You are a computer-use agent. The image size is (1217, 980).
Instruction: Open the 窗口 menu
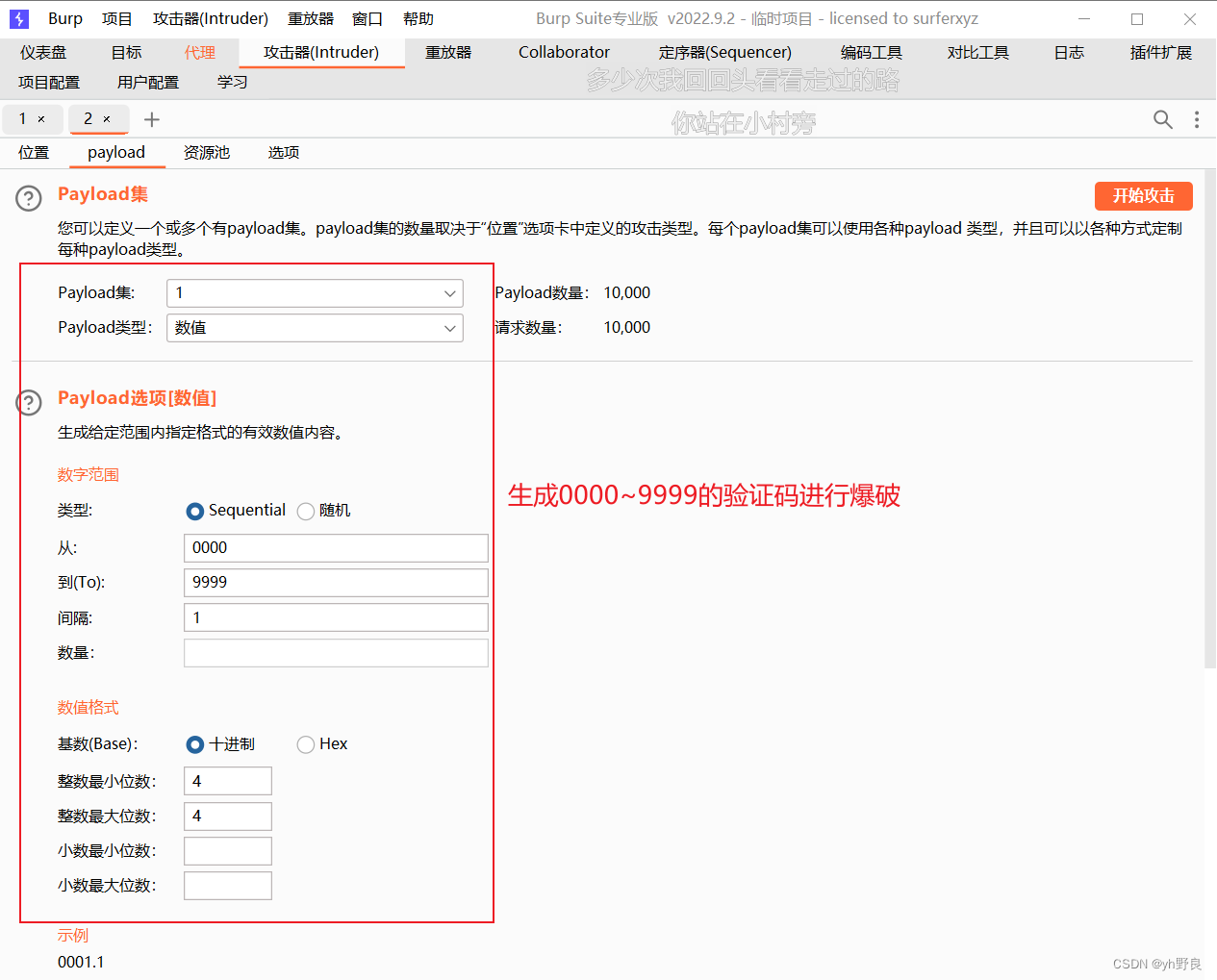(368, 18)
